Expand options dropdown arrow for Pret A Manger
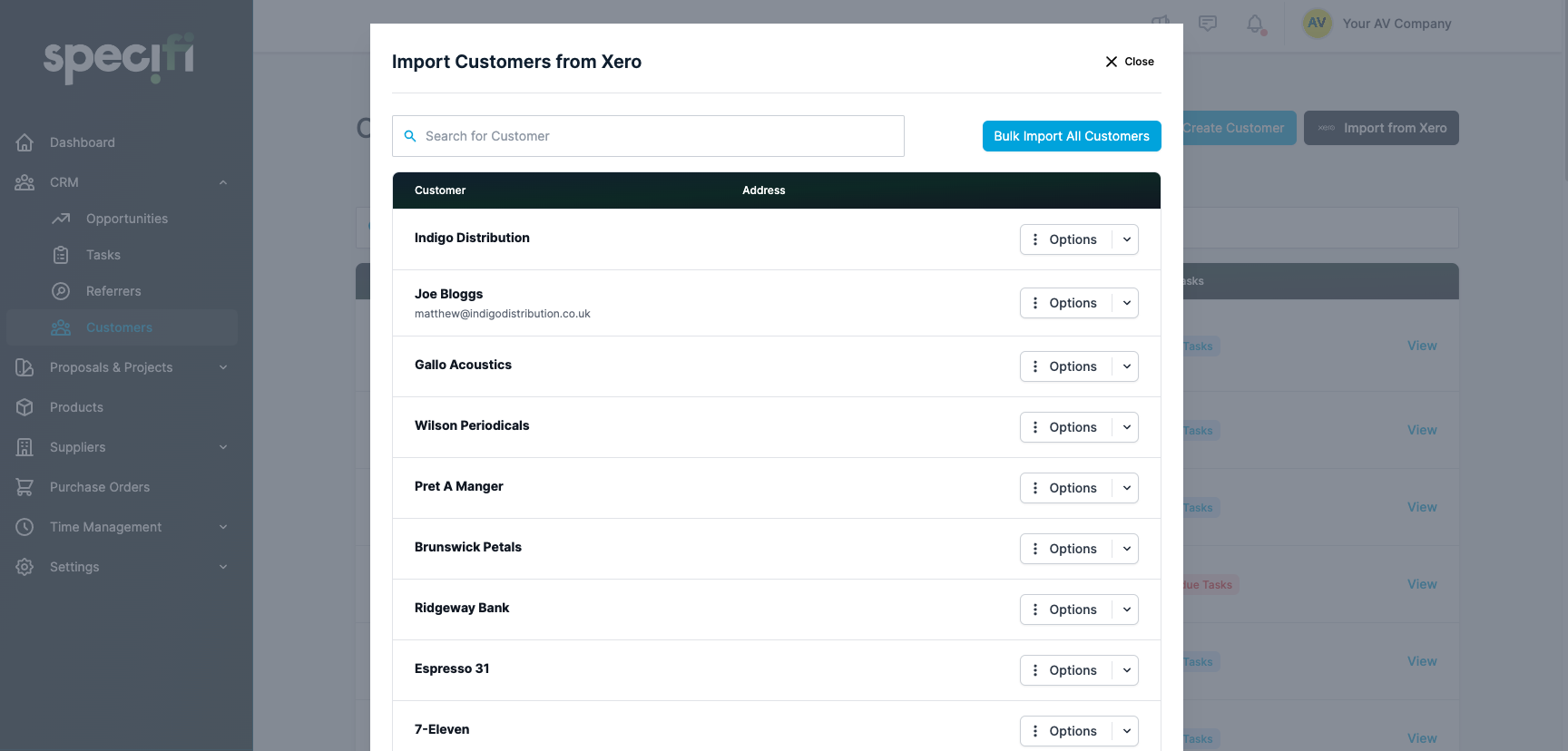Viewport: 1568px width, 751px height. 1126,488
